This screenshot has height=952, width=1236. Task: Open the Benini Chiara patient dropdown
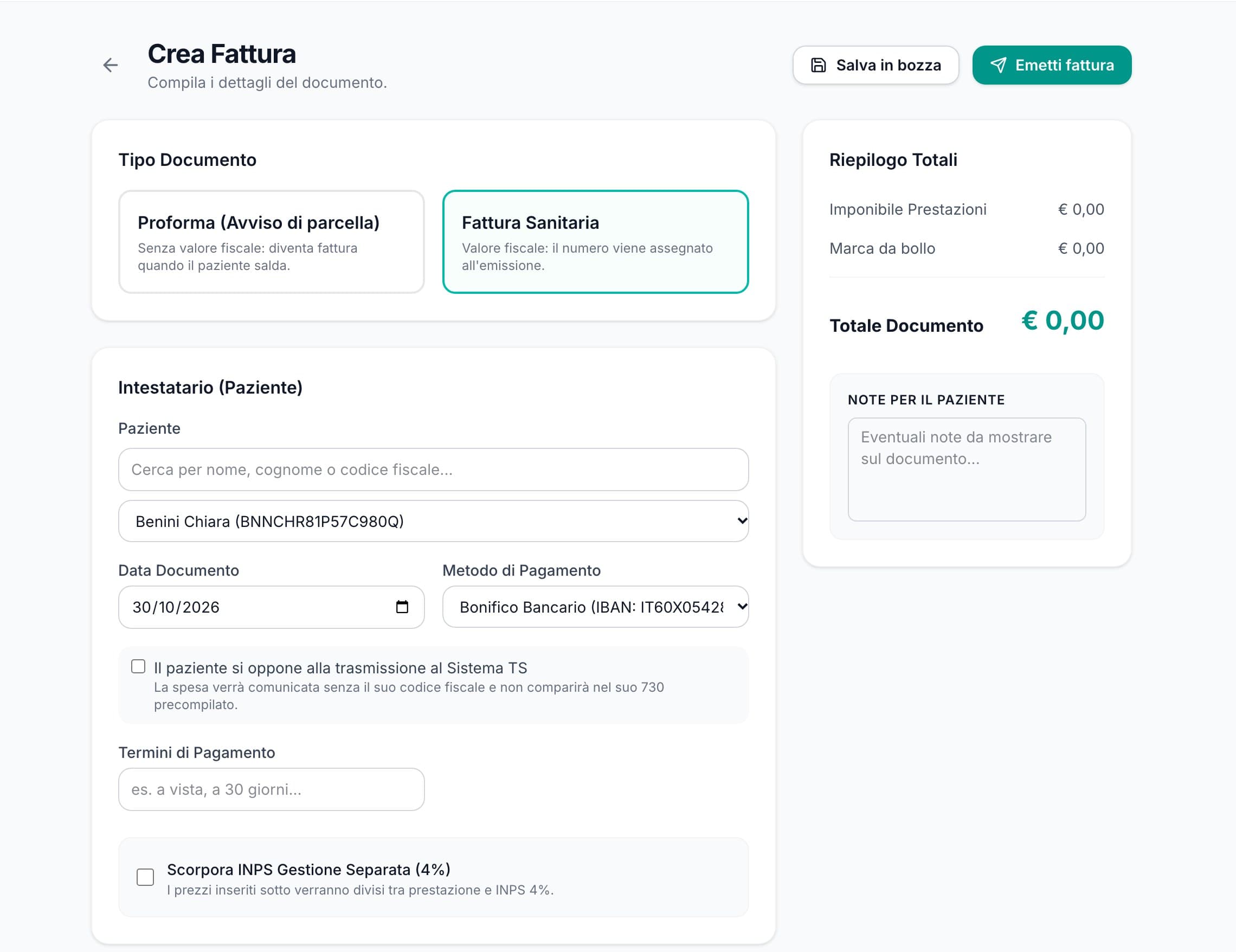pyautogui.click(x=434, y=520)
